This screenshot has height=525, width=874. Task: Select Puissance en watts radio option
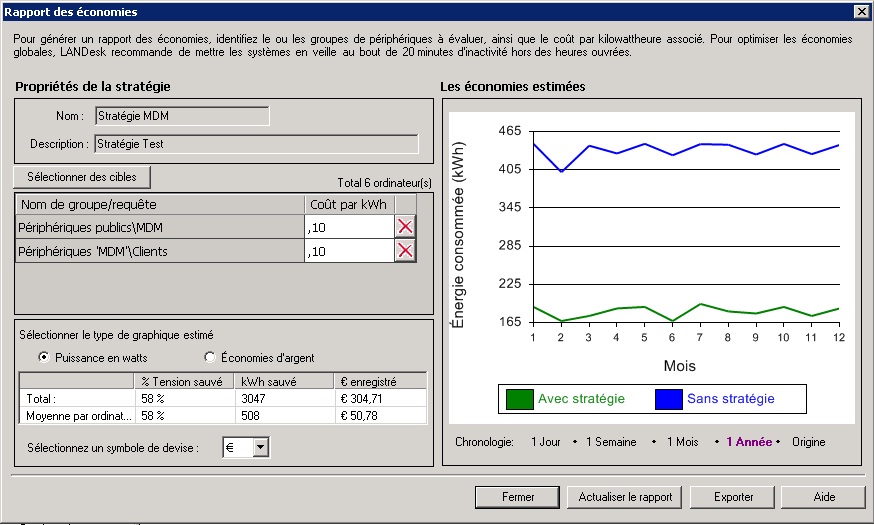coord(44,357)
